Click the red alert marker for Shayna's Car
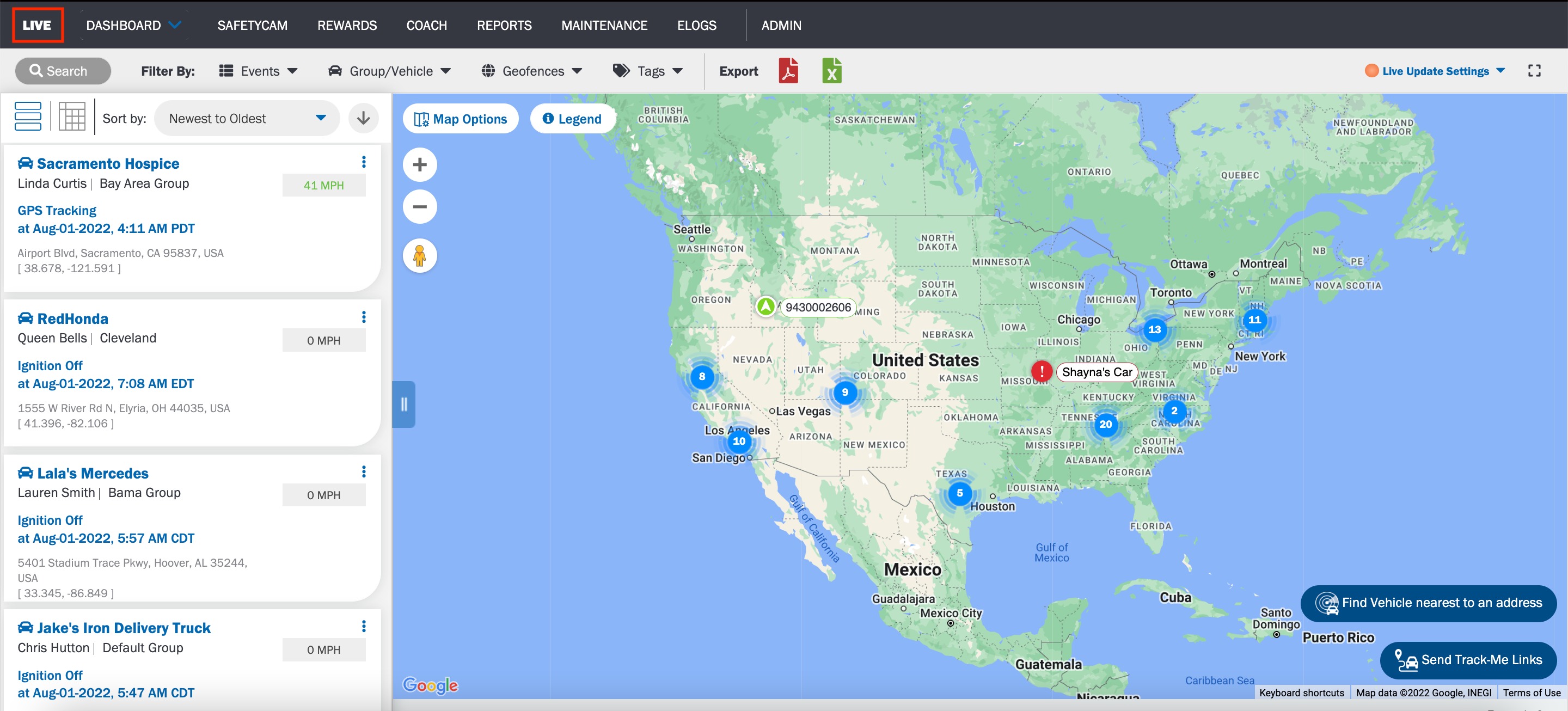1568x711 pixels. point(1042,371)
